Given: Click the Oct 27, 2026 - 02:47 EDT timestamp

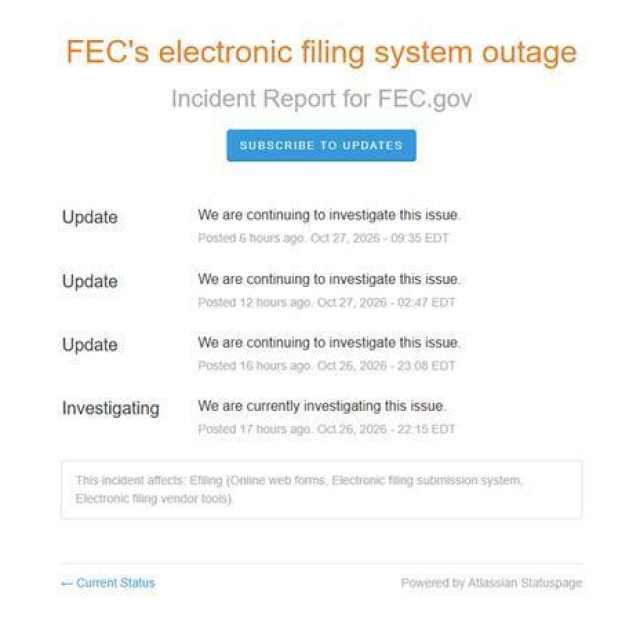Looking at the screenshot, I should tap(386, 302).
